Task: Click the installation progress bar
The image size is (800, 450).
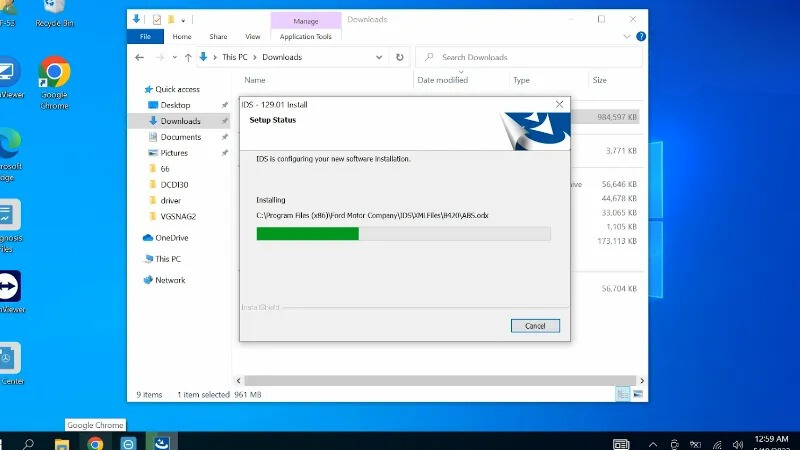Action: [x=403, y=234]
